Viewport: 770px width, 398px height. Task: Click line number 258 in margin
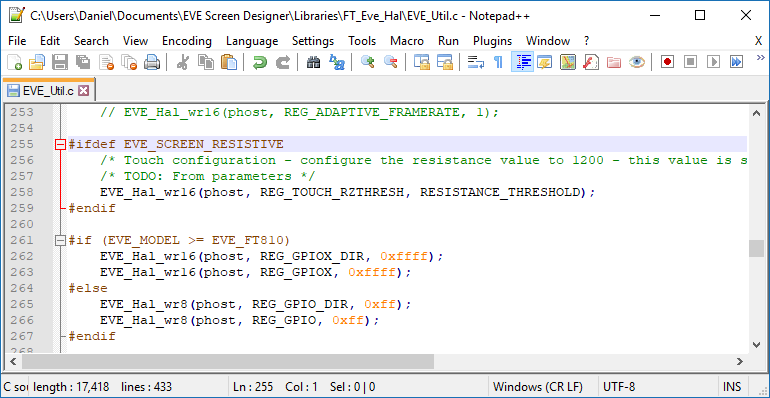point(22,192)
